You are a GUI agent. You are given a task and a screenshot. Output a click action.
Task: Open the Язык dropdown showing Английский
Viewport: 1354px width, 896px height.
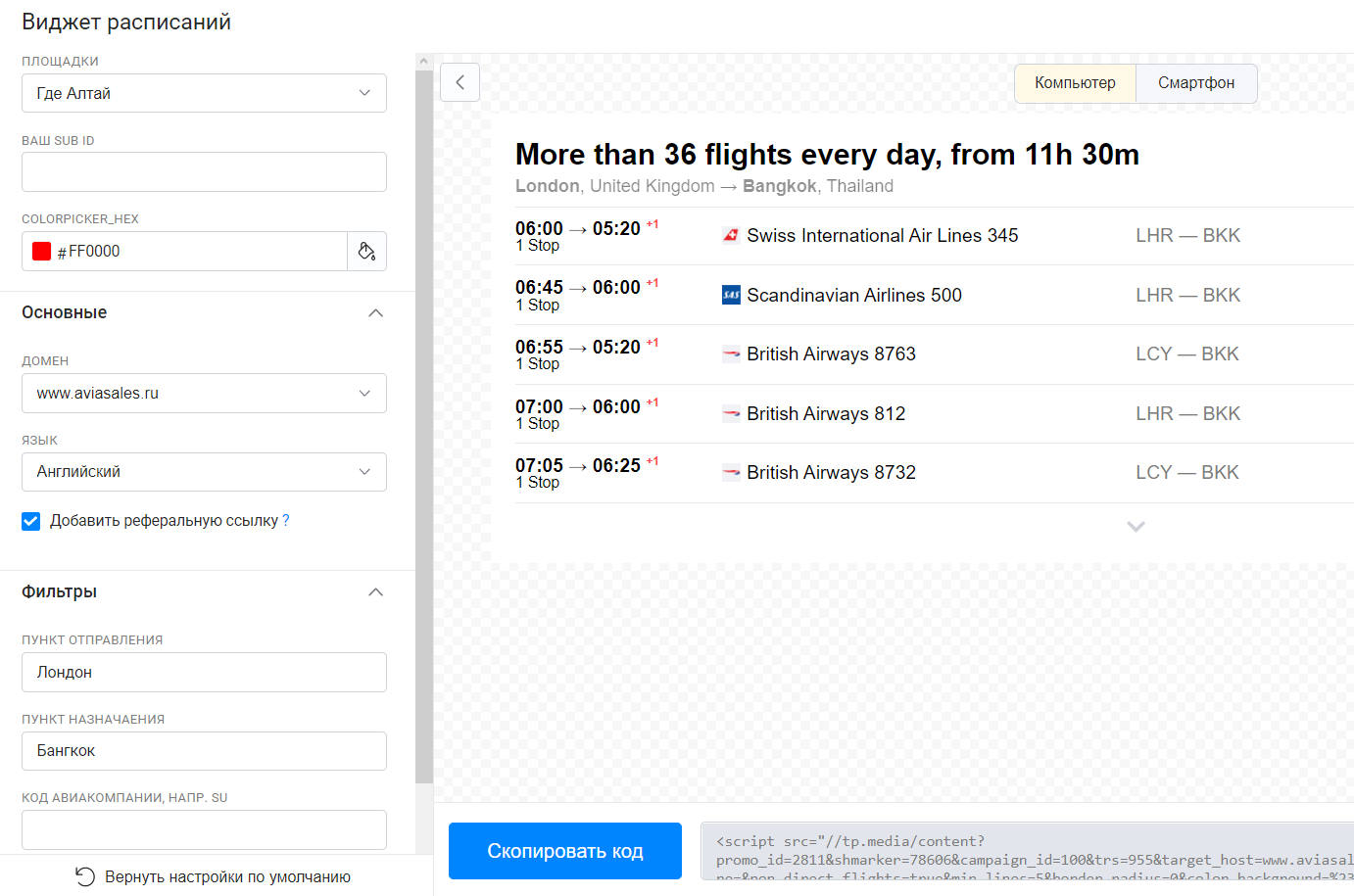coord(204,472)
